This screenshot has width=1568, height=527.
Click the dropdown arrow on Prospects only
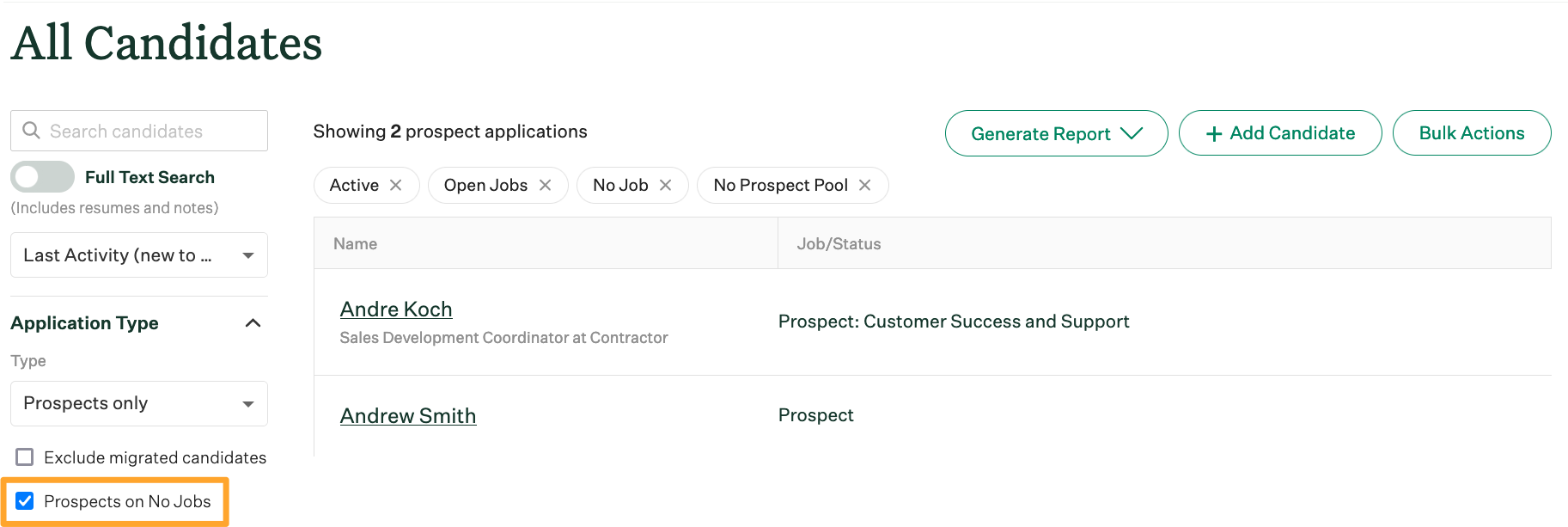pyautogui.click(x=249, y=403)
